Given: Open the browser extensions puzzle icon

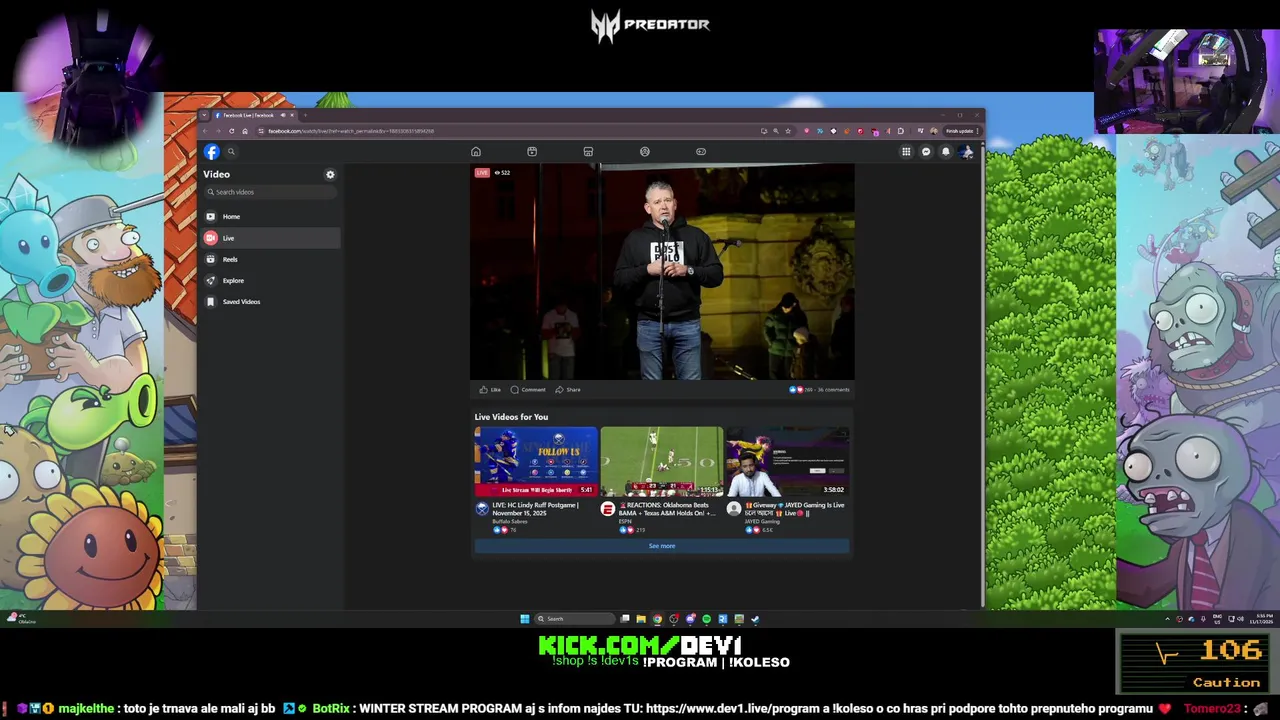Looking at the screenshot, I should pos(901,131).
